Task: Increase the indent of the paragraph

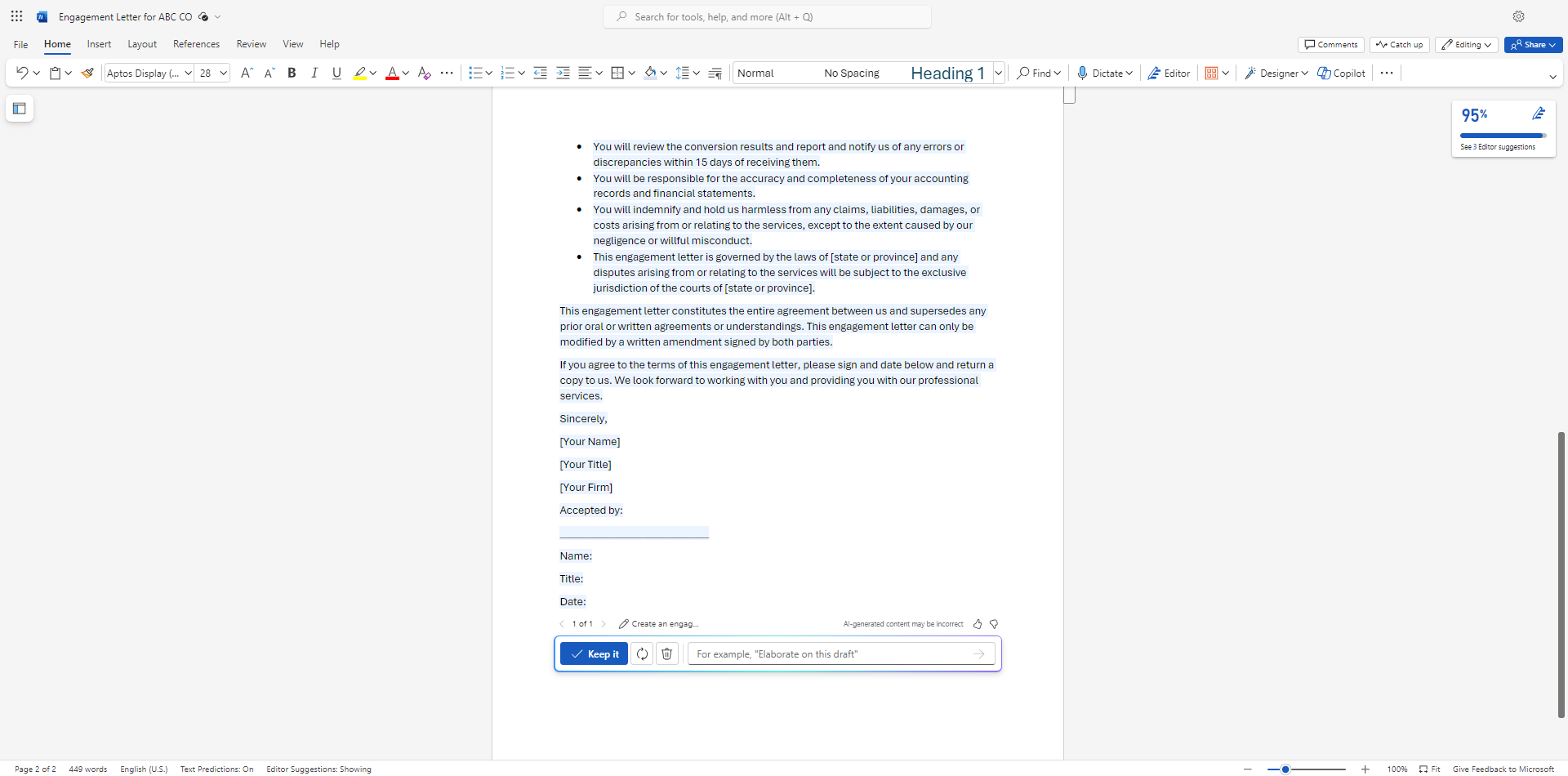Action: 563,73
